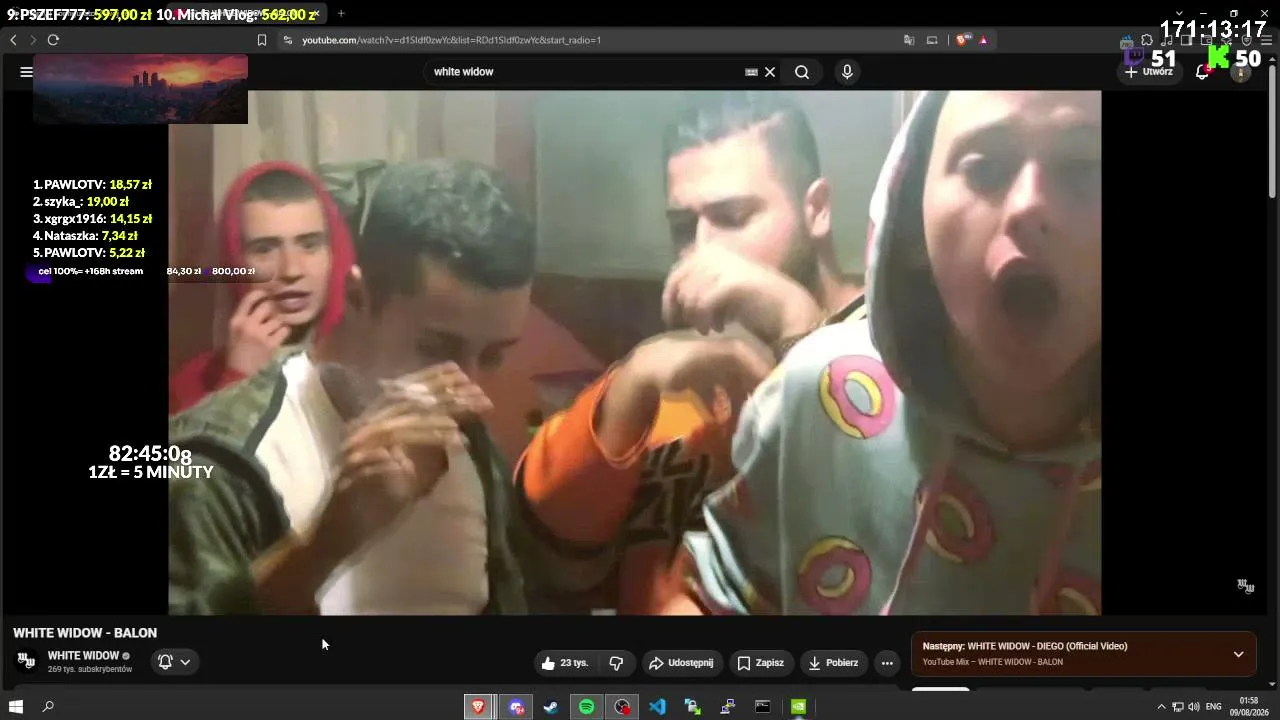Bookmark this page from the address bar
The height and width of the screenshot is (720, 1280).
[x=262, y=40]
